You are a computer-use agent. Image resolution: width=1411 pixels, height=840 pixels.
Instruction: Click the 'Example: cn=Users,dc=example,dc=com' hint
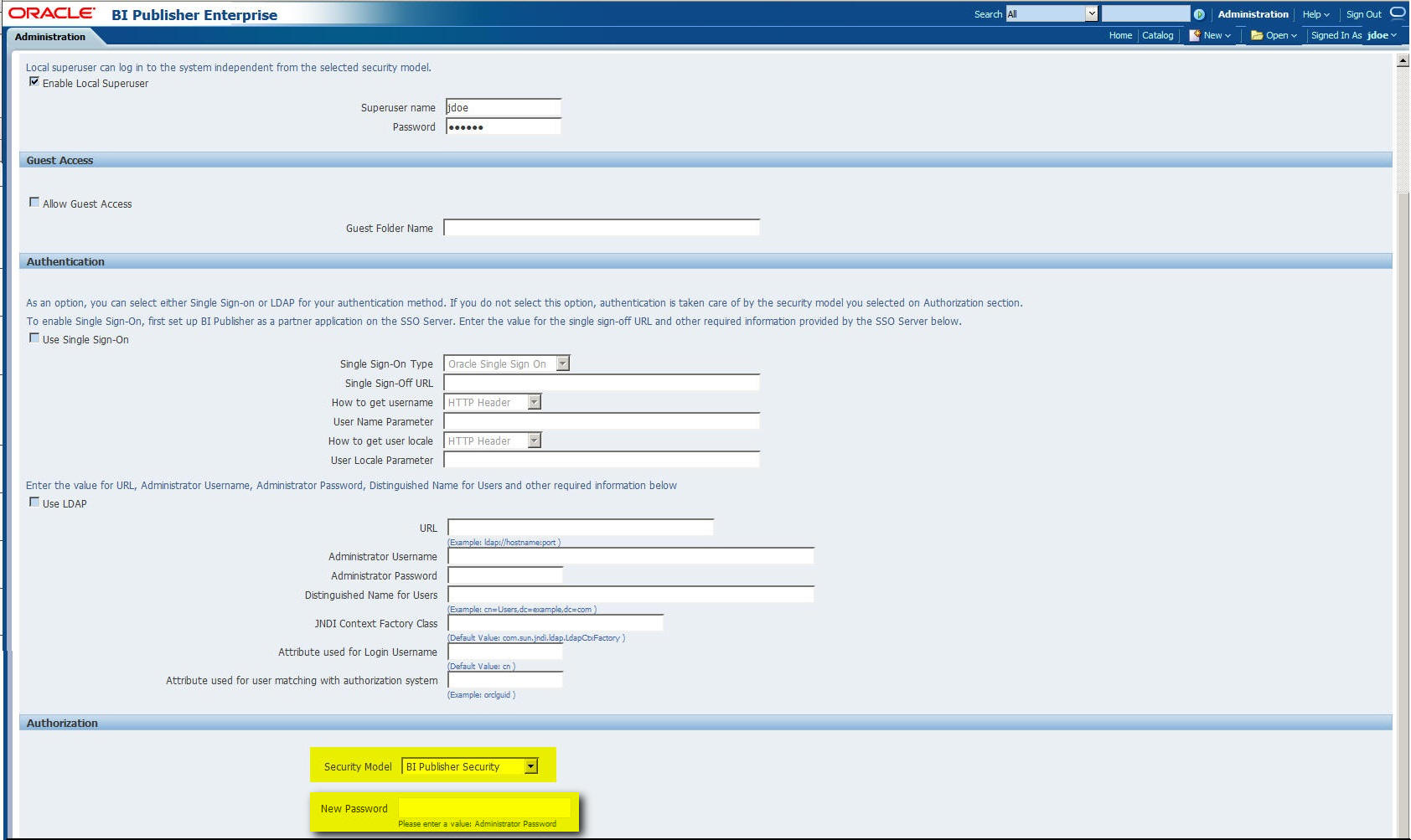[522, 610]
